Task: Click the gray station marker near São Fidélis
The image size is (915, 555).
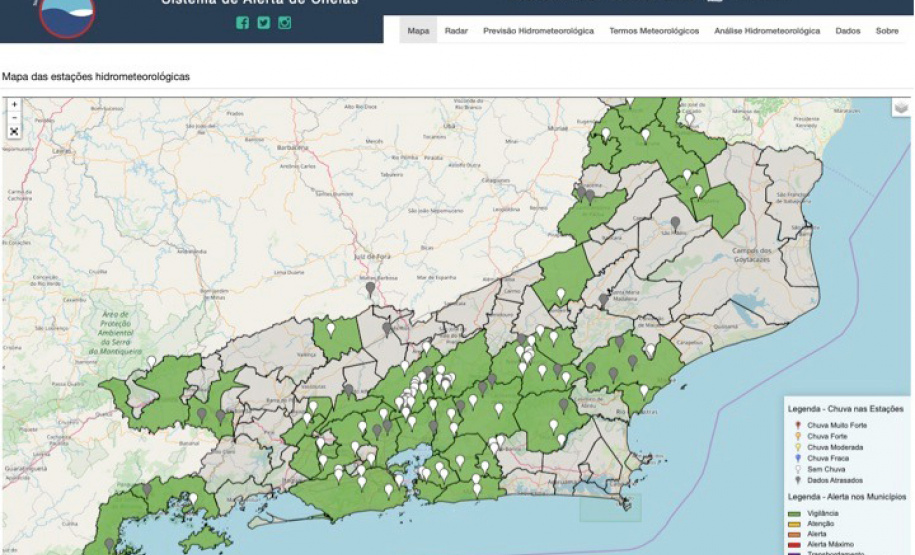Action: (675, 222)
